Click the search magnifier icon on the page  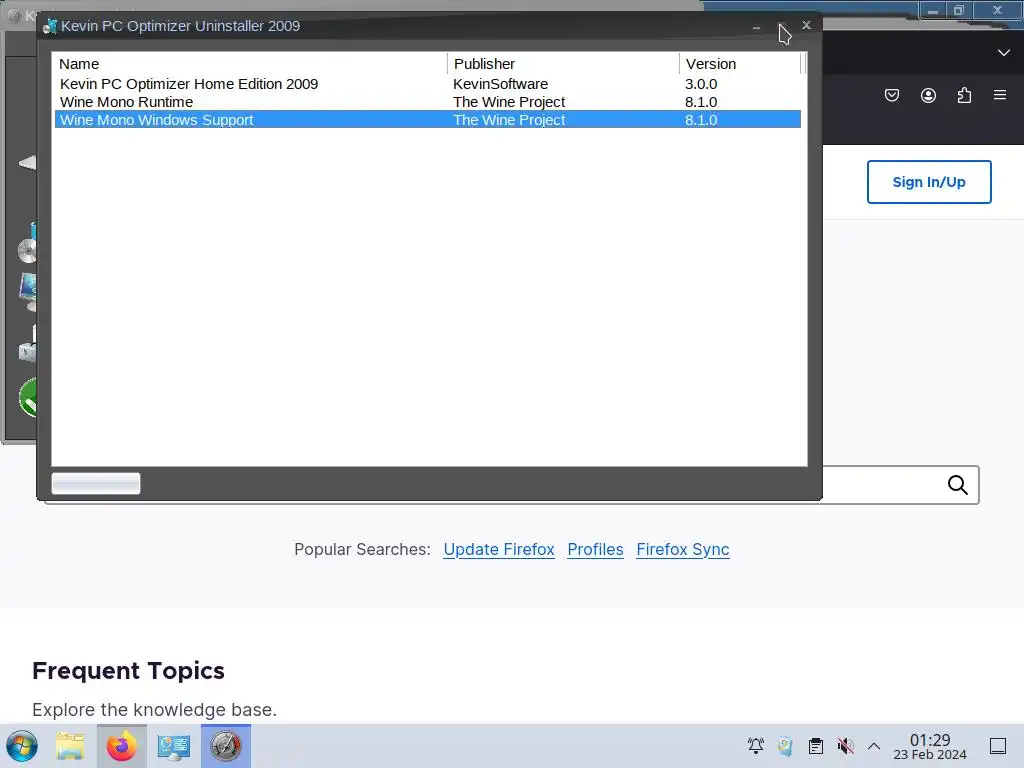[957, 485]
